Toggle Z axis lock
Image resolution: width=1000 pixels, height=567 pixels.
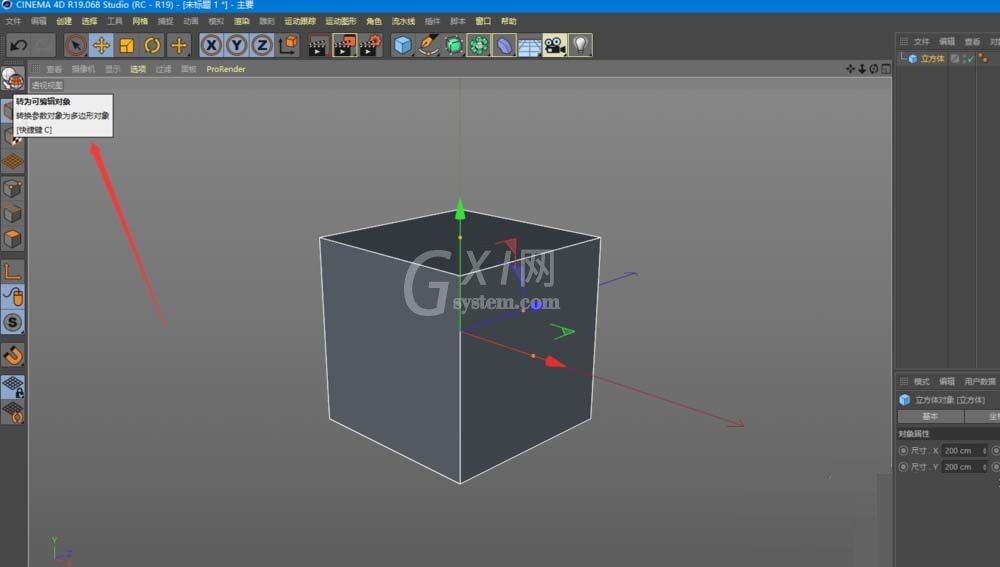pyautogui.click(x=261, y=45)
